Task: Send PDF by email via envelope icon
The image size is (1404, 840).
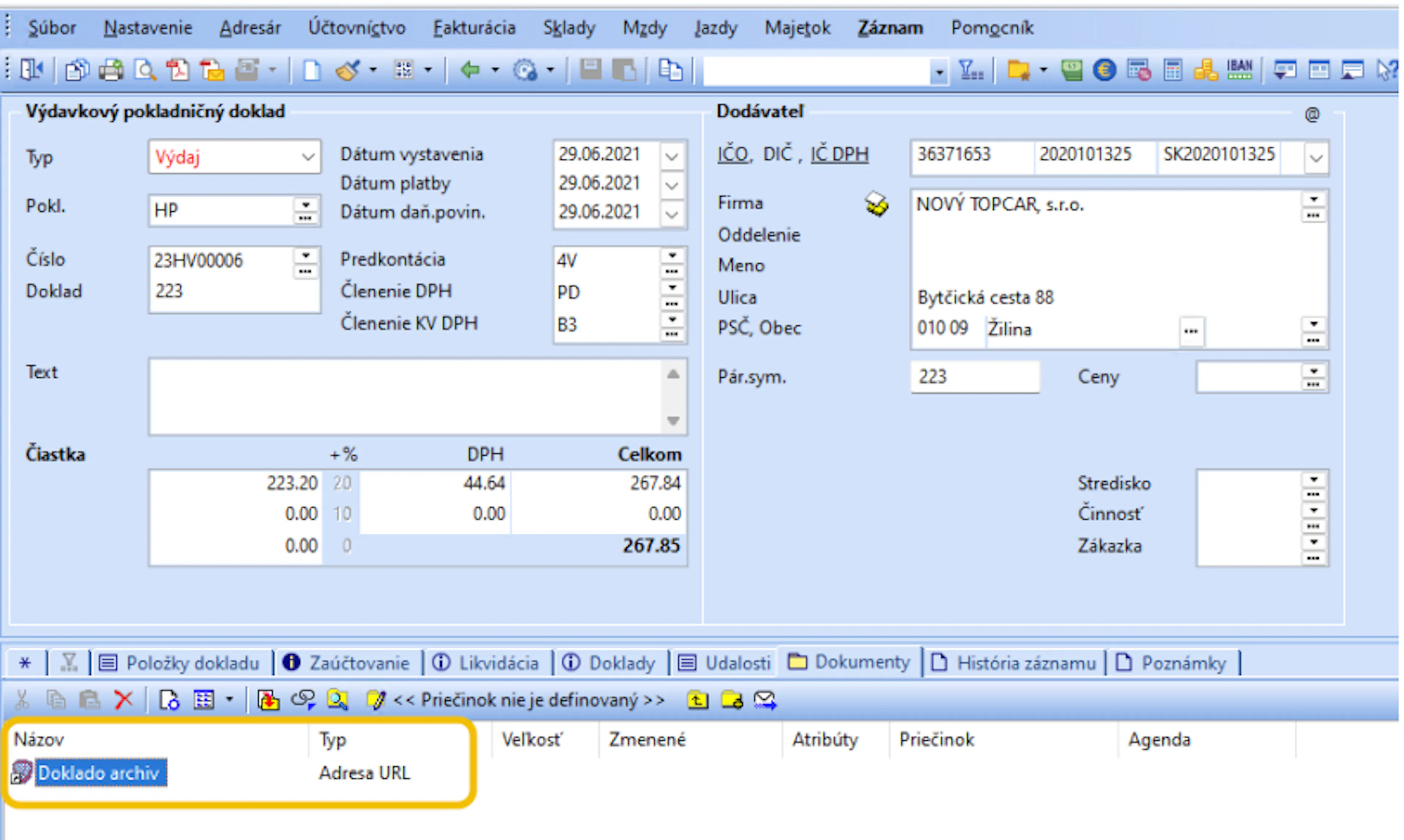Action: pyautogui.click(x=213, y=71)
